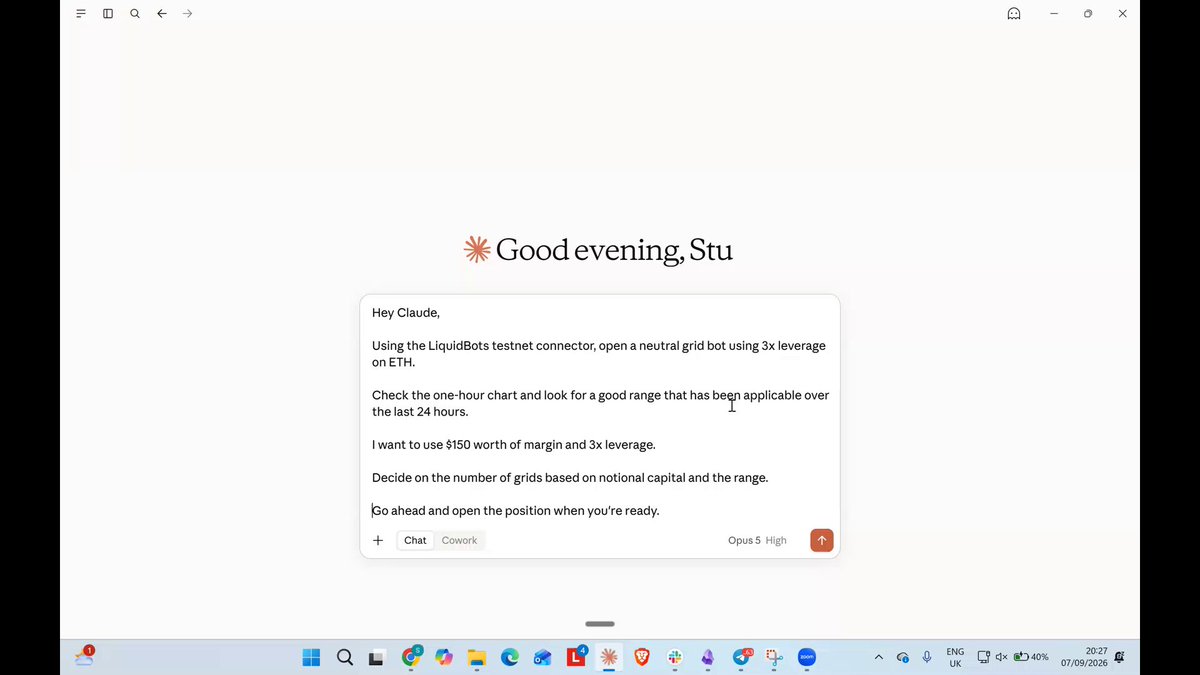Open network display tray icon
This screenshot has width=1200, height=675.
tap(983, 657)
